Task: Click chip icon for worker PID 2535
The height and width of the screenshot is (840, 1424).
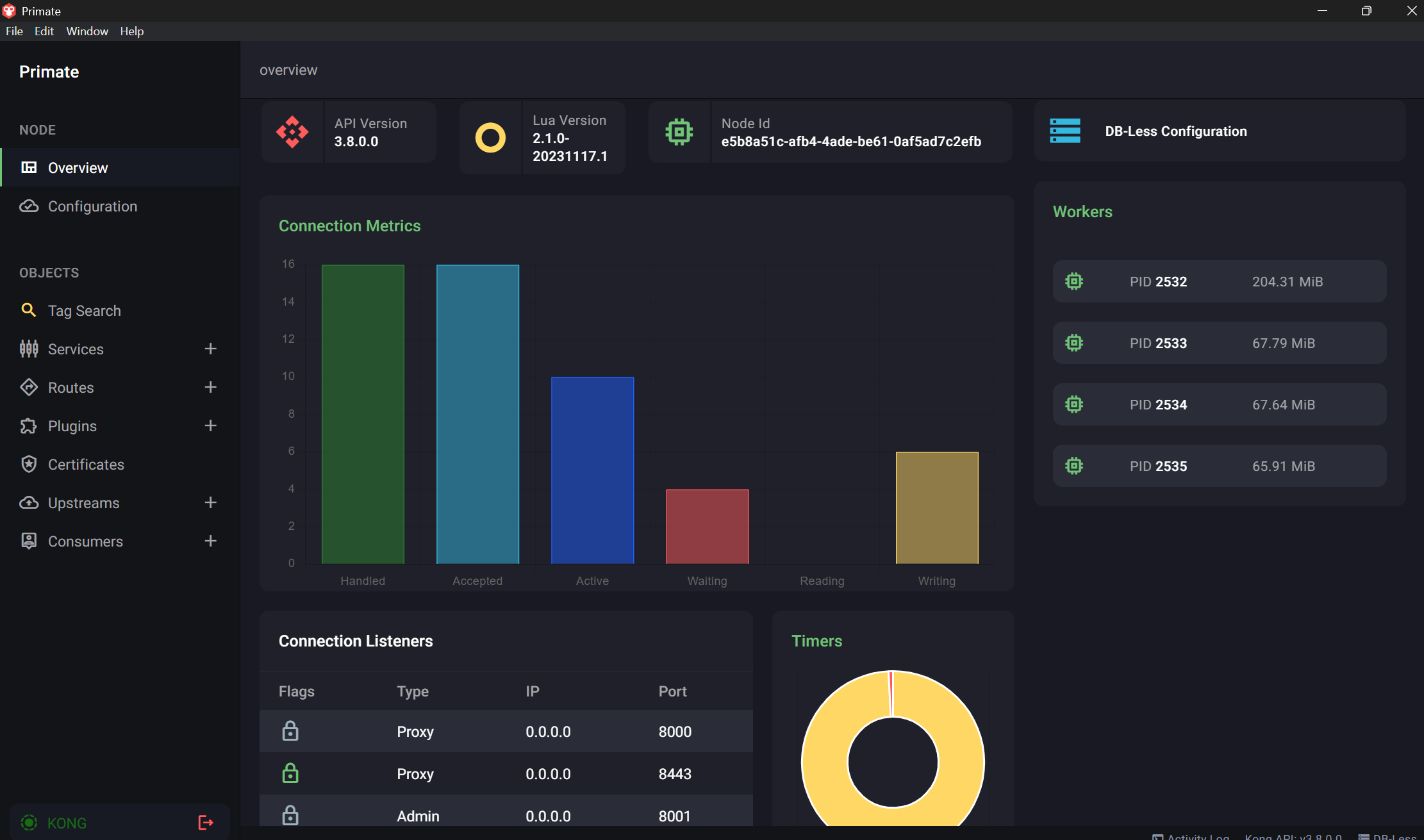Action: coord(1074,466)
